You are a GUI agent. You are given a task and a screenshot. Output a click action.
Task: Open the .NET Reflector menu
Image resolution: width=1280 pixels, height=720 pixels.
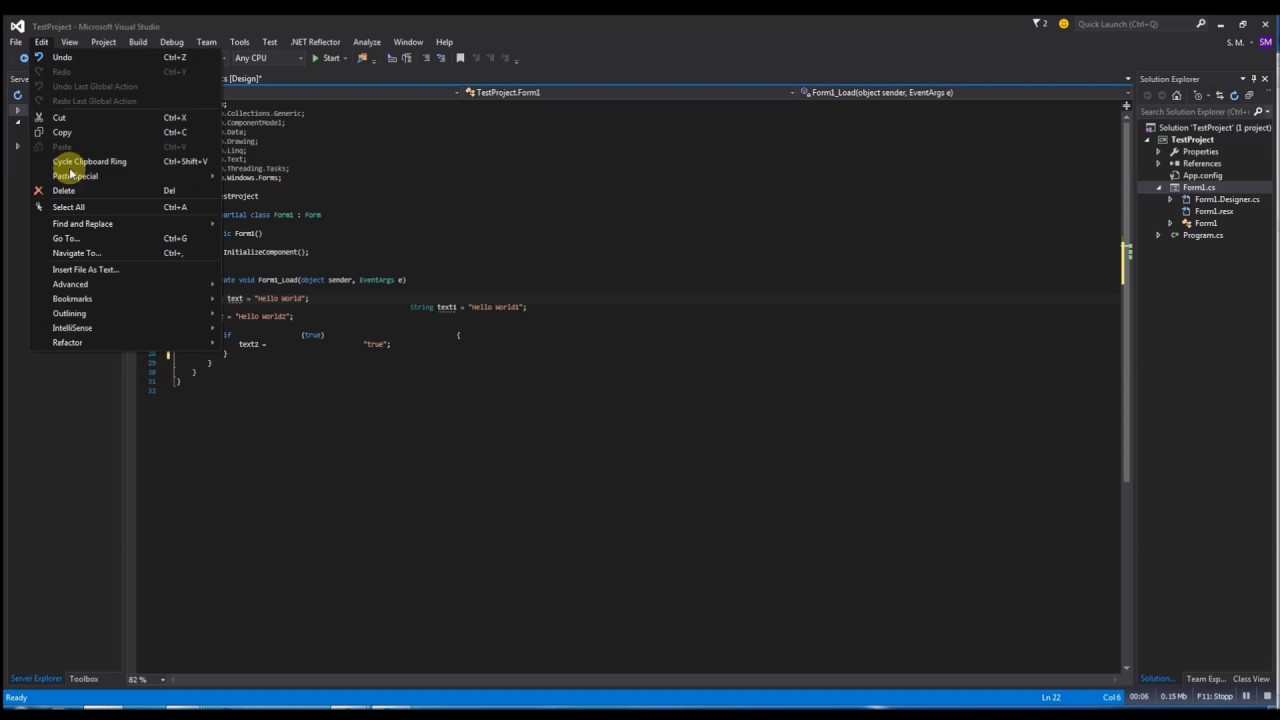click(x=315, y=42)
